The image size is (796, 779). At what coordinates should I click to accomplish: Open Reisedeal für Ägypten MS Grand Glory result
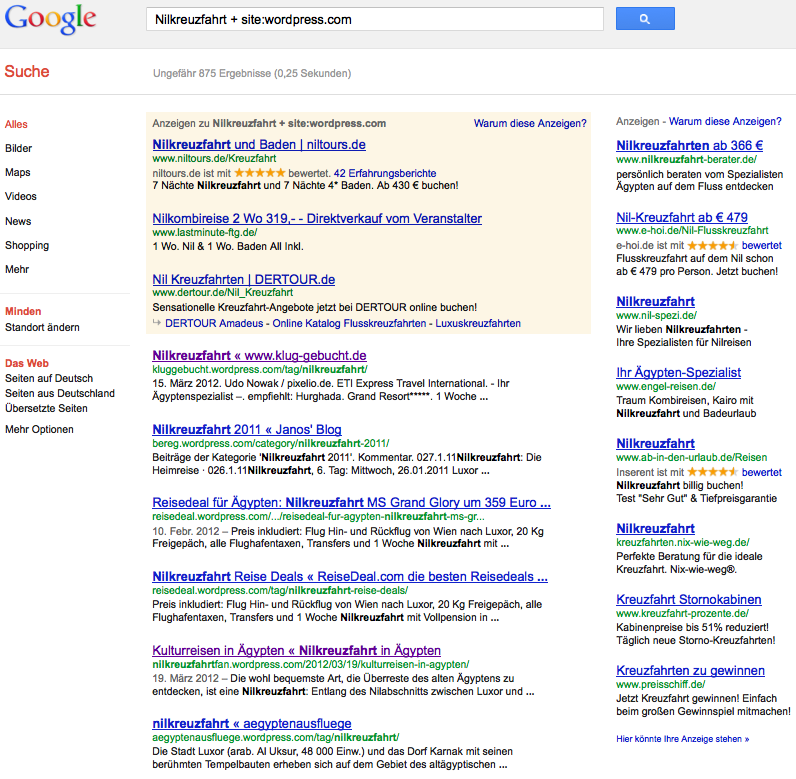(351, 502)
